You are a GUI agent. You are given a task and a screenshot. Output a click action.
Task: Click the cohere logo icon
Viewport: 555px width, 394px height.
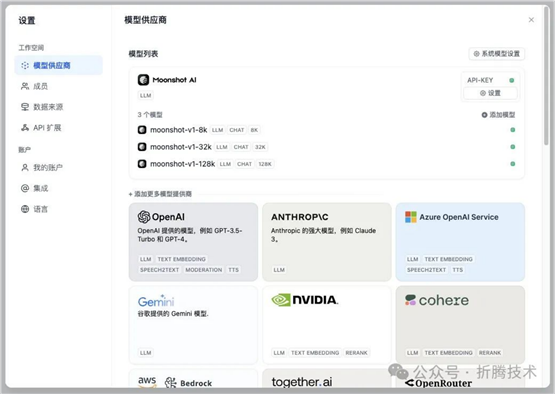tap(410, 300)
